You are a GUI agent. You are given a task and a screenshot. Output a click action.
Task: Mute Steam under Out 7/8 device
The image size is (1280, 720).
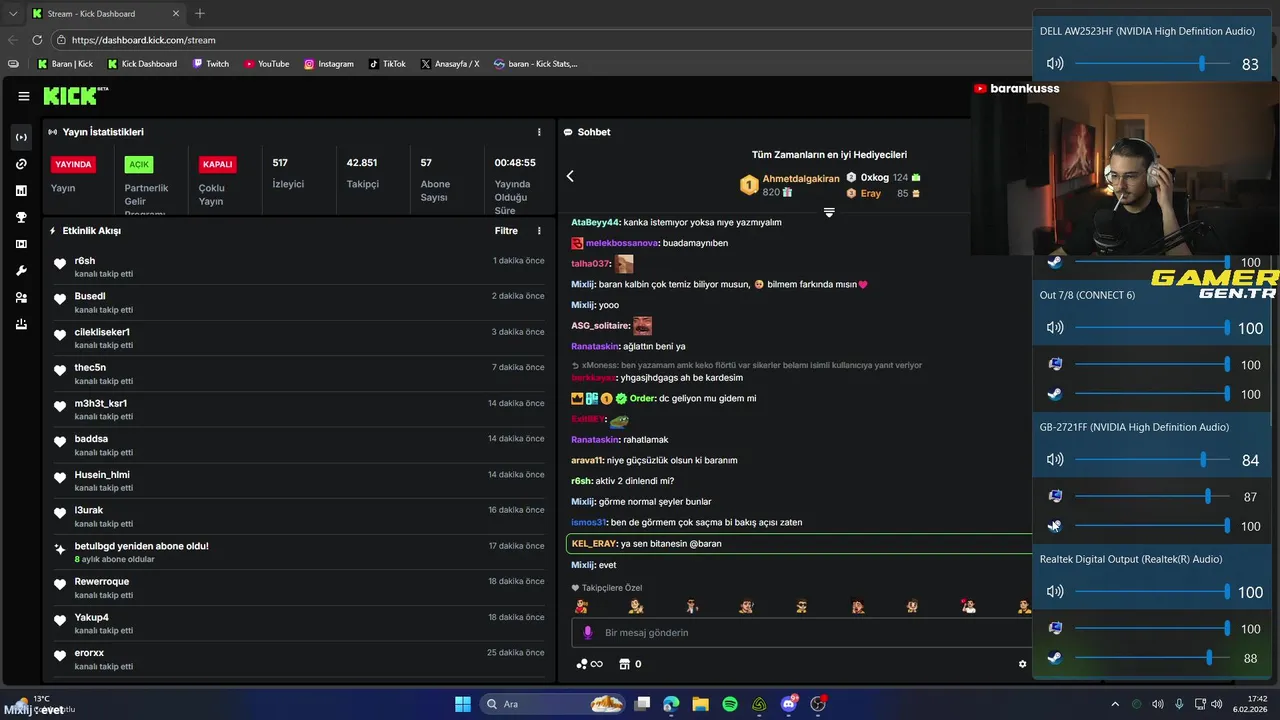[1055, 394]
